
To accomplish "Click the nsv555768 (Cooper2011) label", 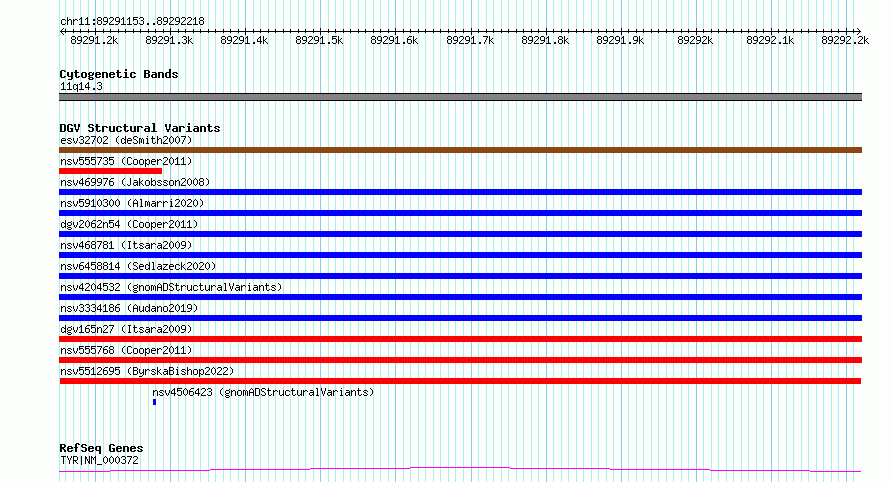I will (126, 350).
